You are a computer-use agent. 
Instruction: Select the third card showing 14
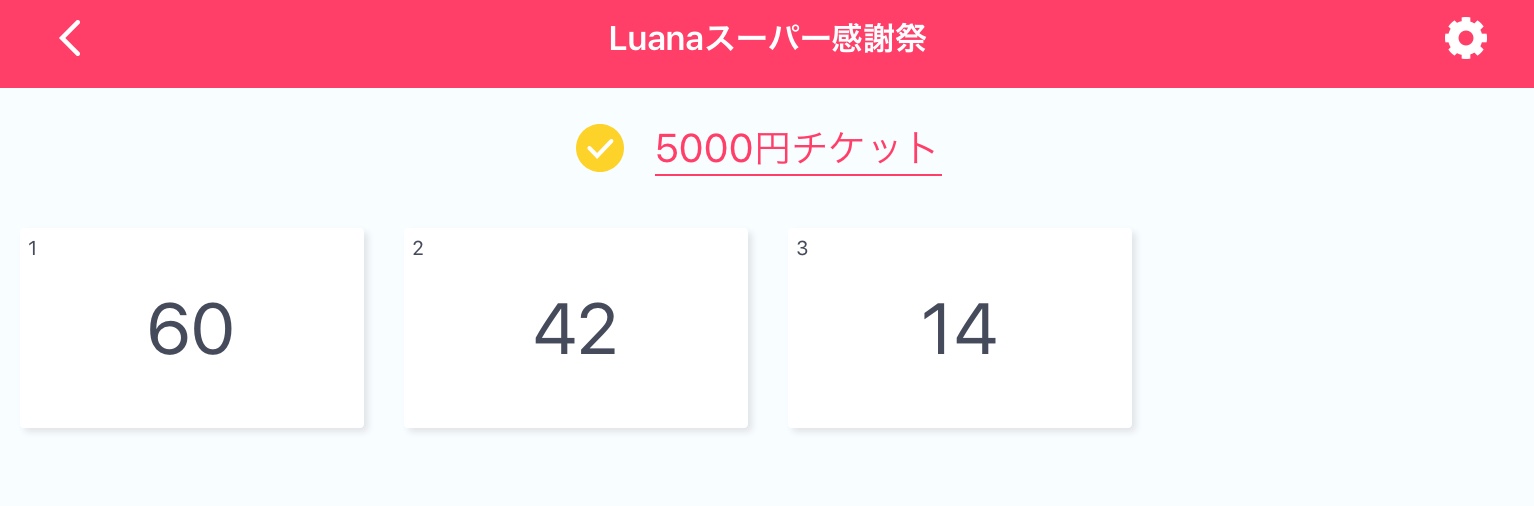point(960,328)
